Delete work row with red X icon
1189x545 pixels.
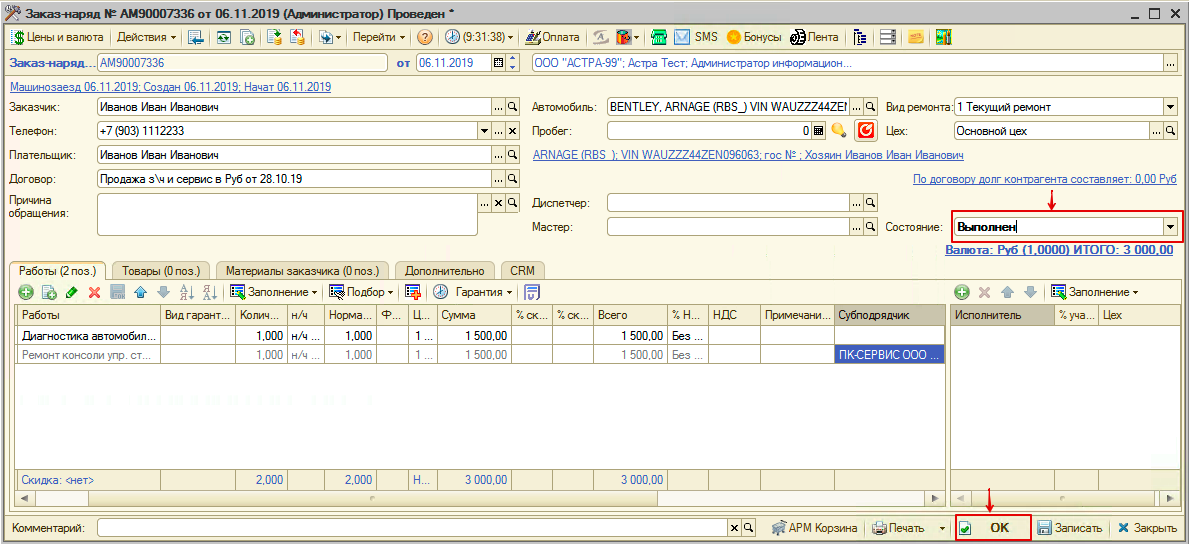[x=95, y=292]
